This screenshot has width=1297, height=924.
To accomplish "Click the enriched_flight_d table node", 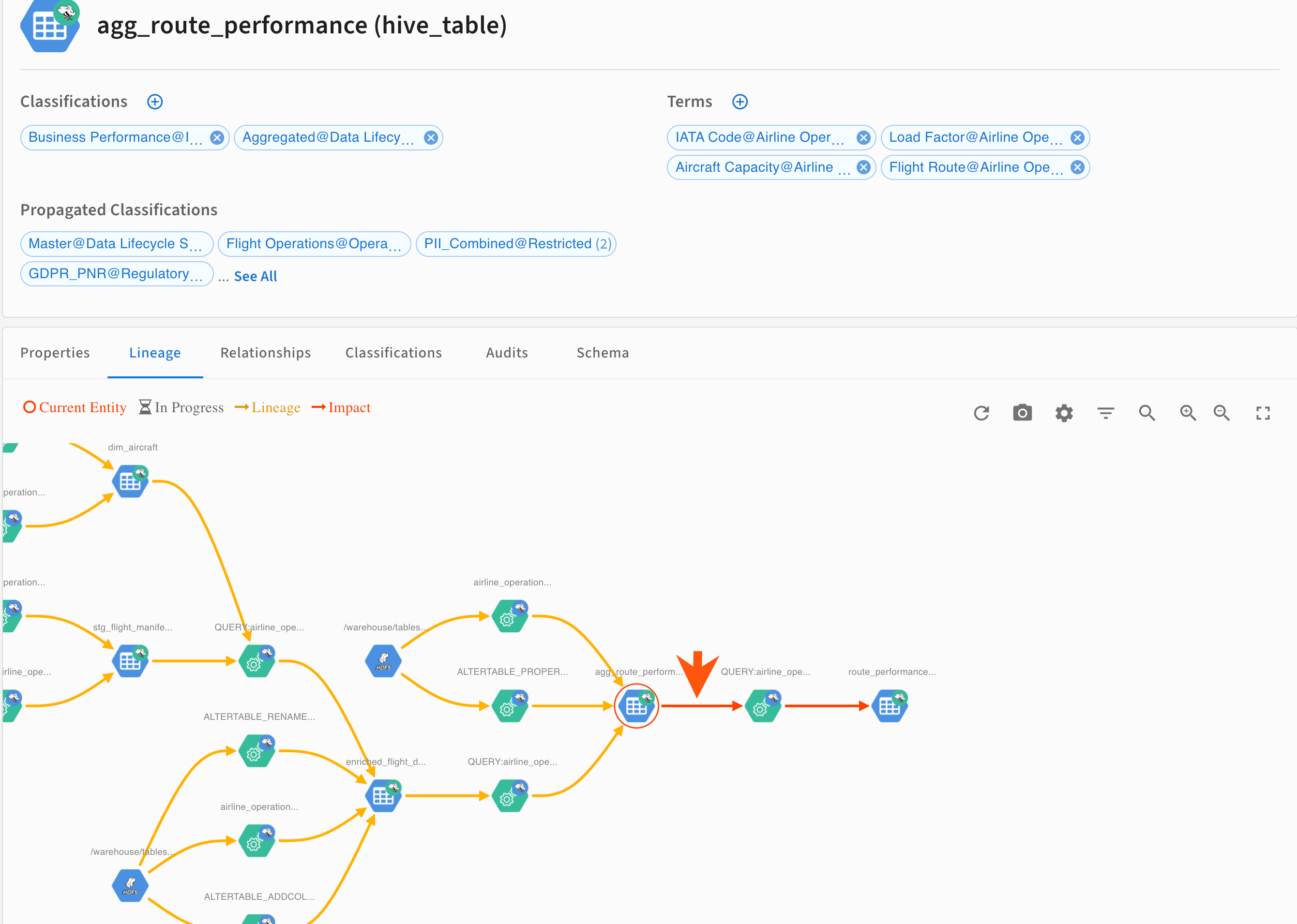I will pyautogui.click(x=384, y=796).
